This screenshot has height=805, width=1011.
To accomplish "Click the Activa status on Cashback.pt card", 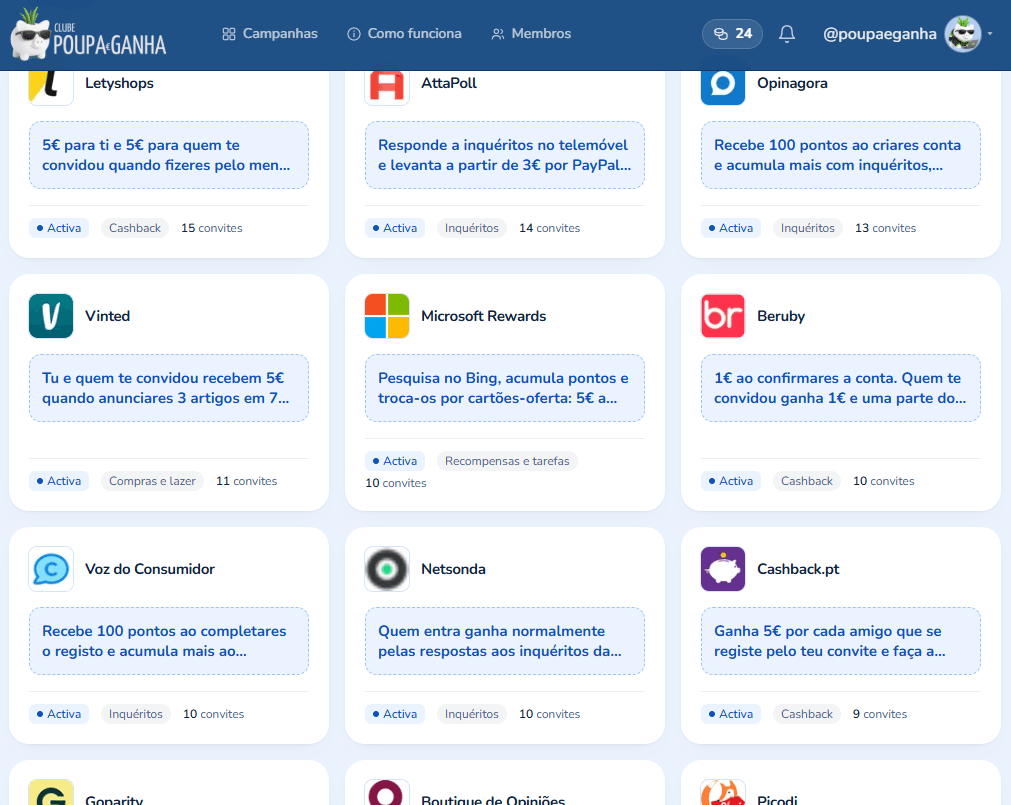I will coord(731,714).
